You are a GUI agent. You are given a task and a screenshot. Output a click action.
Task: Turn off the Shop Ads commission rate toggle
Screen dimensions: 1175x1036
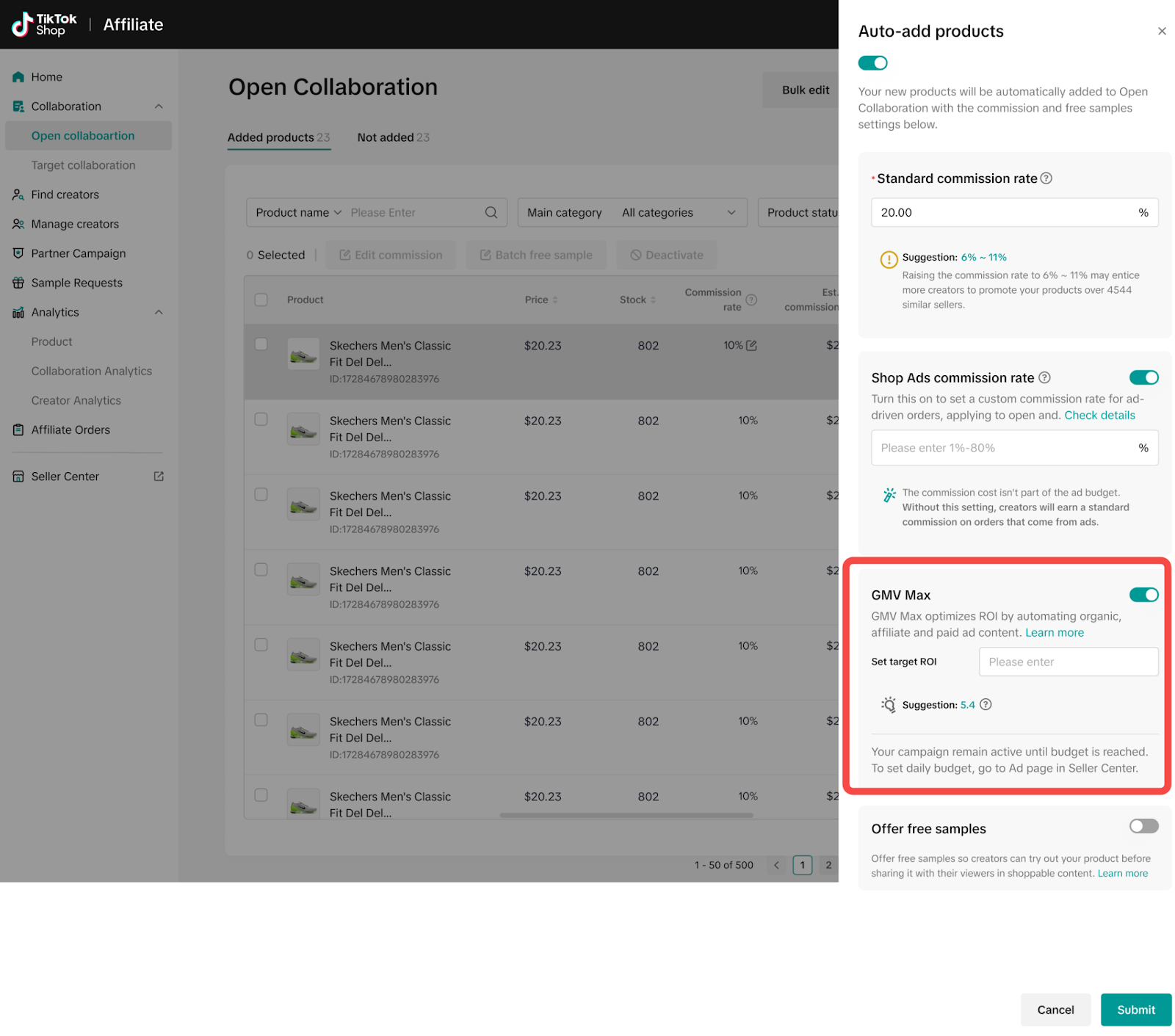[x=1143, y=377]
